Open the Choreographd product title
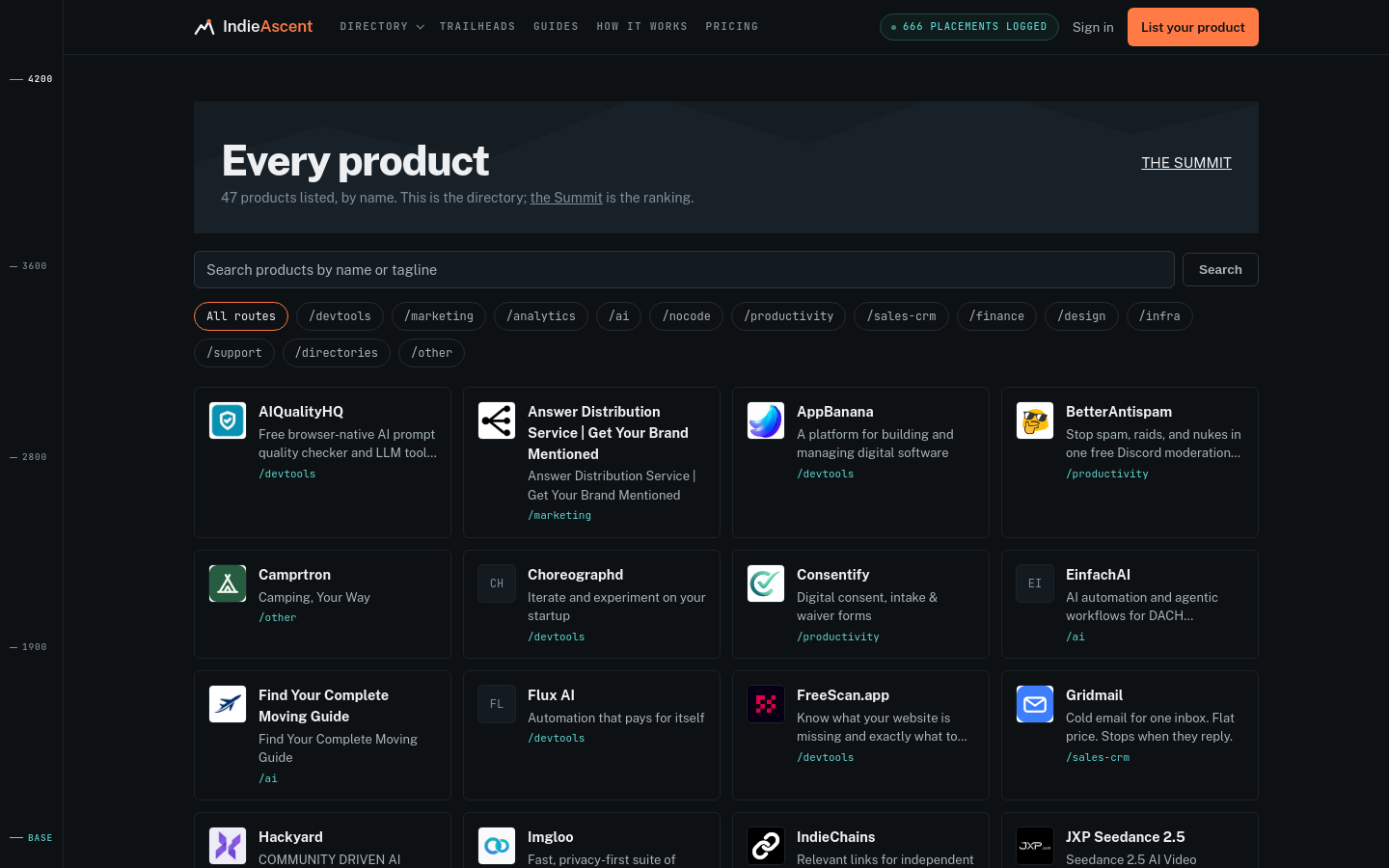Screen dimensions: 1389x868 (x=575, y=575)
